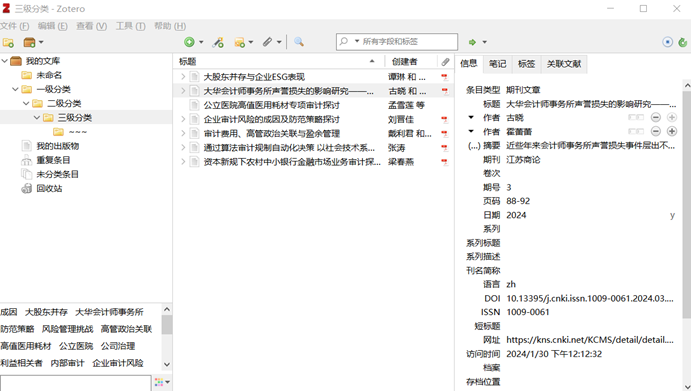Expand 资本新规下农村中小银行 item

click(183, 162)
